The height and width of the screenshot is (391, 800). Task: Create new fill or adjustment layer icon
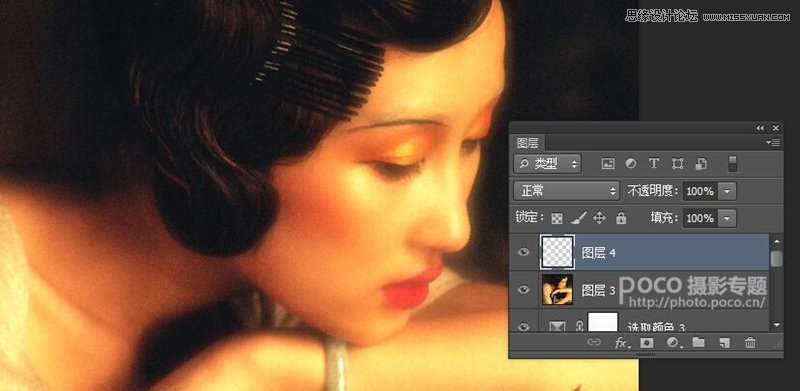[673, 343]
